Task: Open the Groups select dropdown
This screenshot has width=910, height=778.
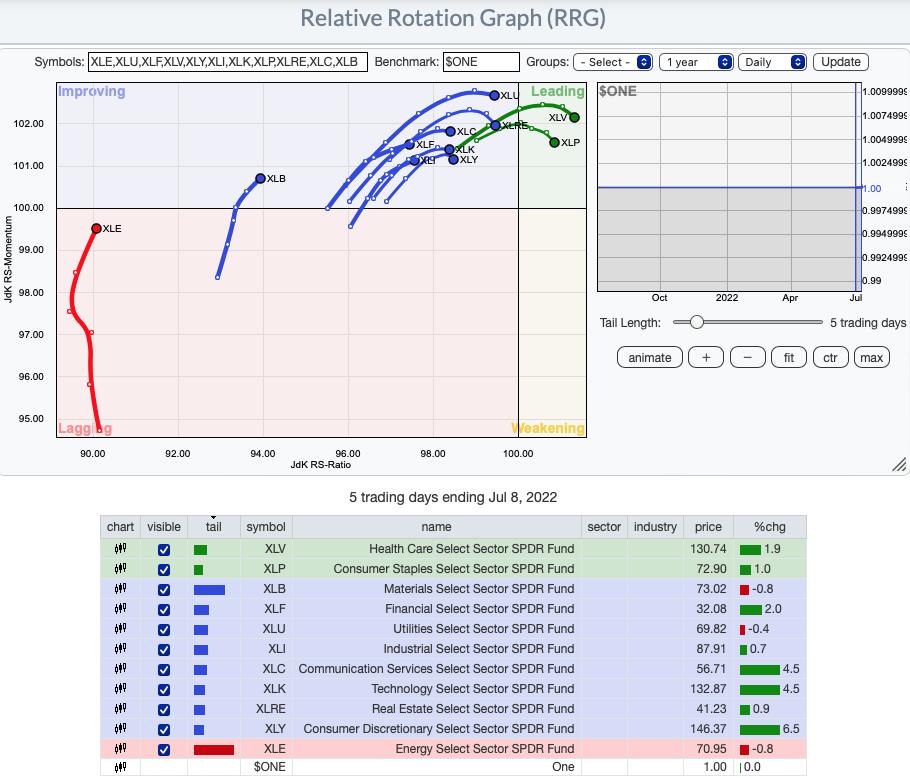Action: coord(613,62)
